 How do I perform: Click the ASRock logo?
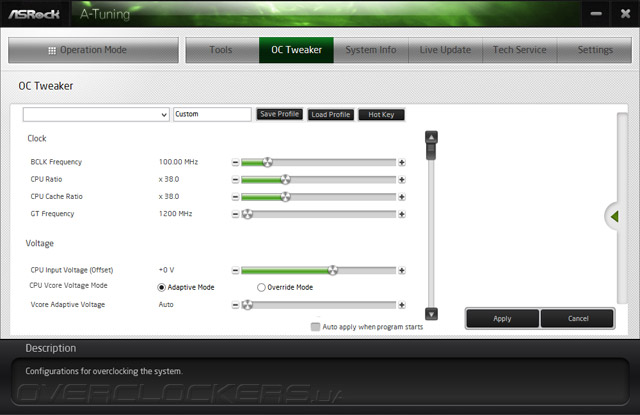[x=34, y=14]
